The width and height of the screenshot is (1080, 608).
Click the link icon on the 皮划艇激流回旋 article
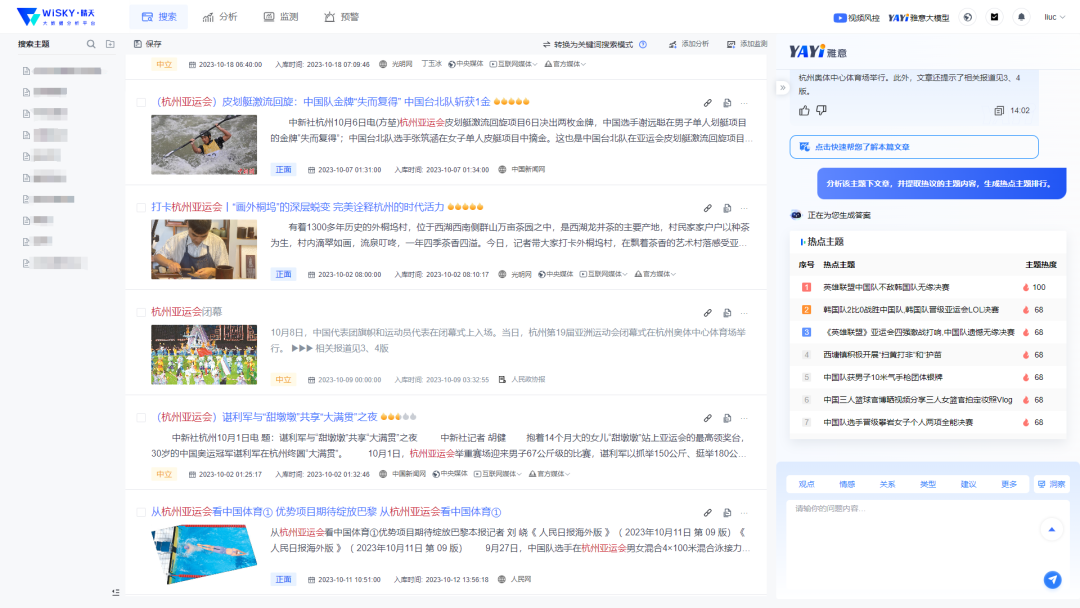click(x=708, y=102)
